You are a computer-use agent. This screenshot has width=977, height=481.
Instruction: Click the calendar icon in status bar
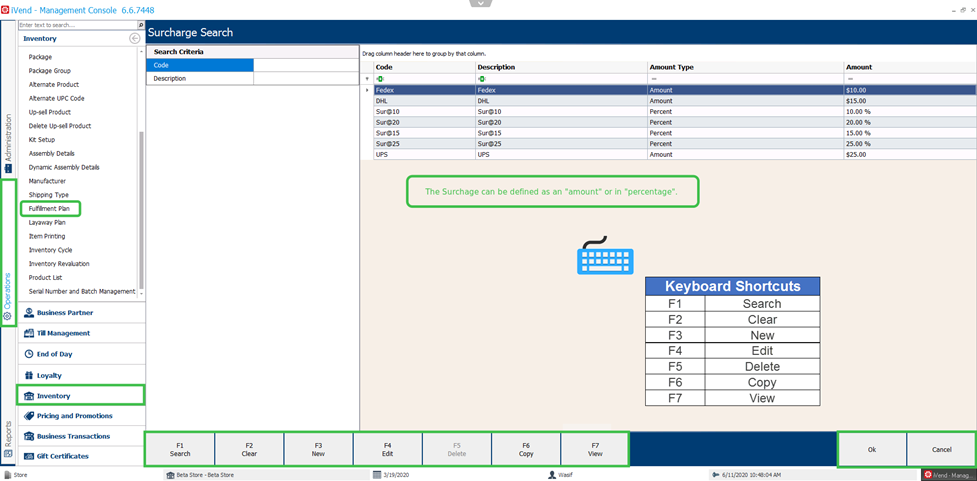(376, 475)
